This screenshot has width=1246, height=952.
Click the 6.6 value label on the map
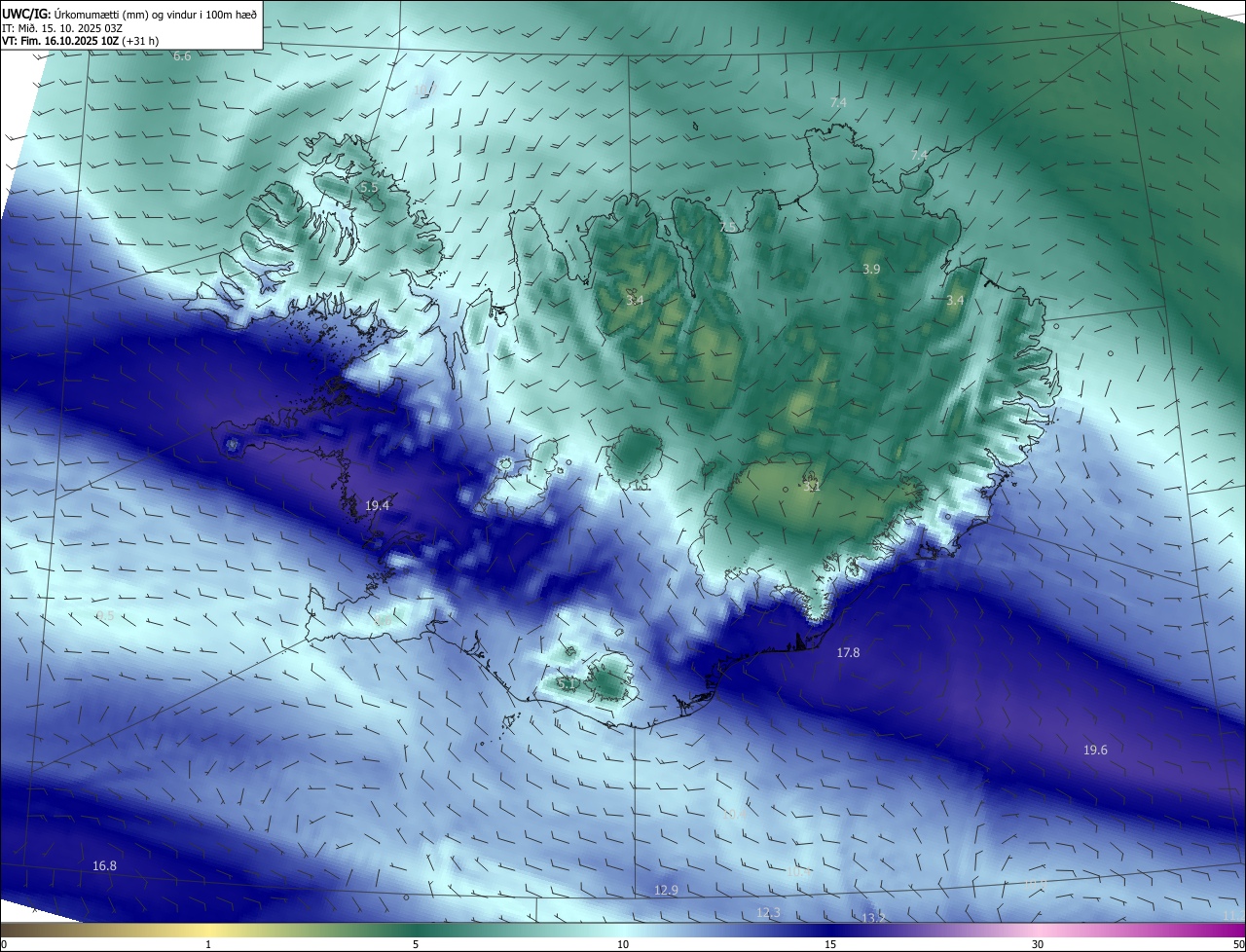(182, 56)
